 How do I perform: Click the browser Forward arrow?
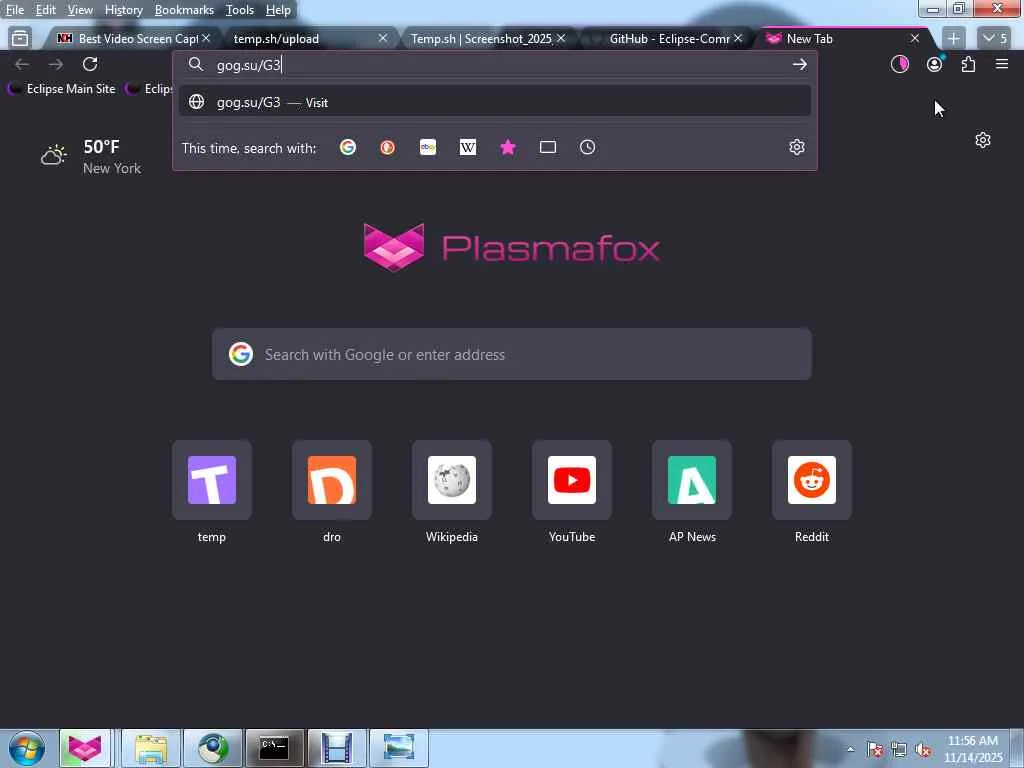coord(56,64)
